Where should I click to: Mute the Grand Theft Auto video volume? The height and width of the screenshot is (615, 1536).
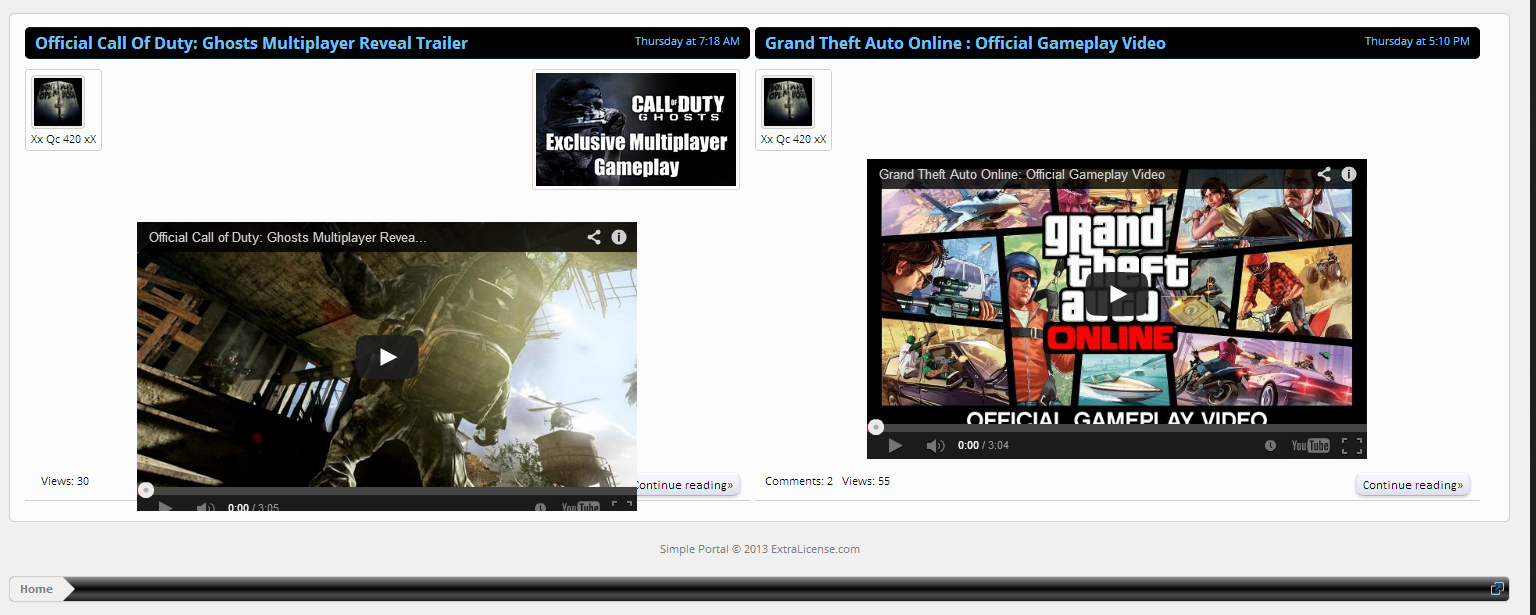point(935,446)
